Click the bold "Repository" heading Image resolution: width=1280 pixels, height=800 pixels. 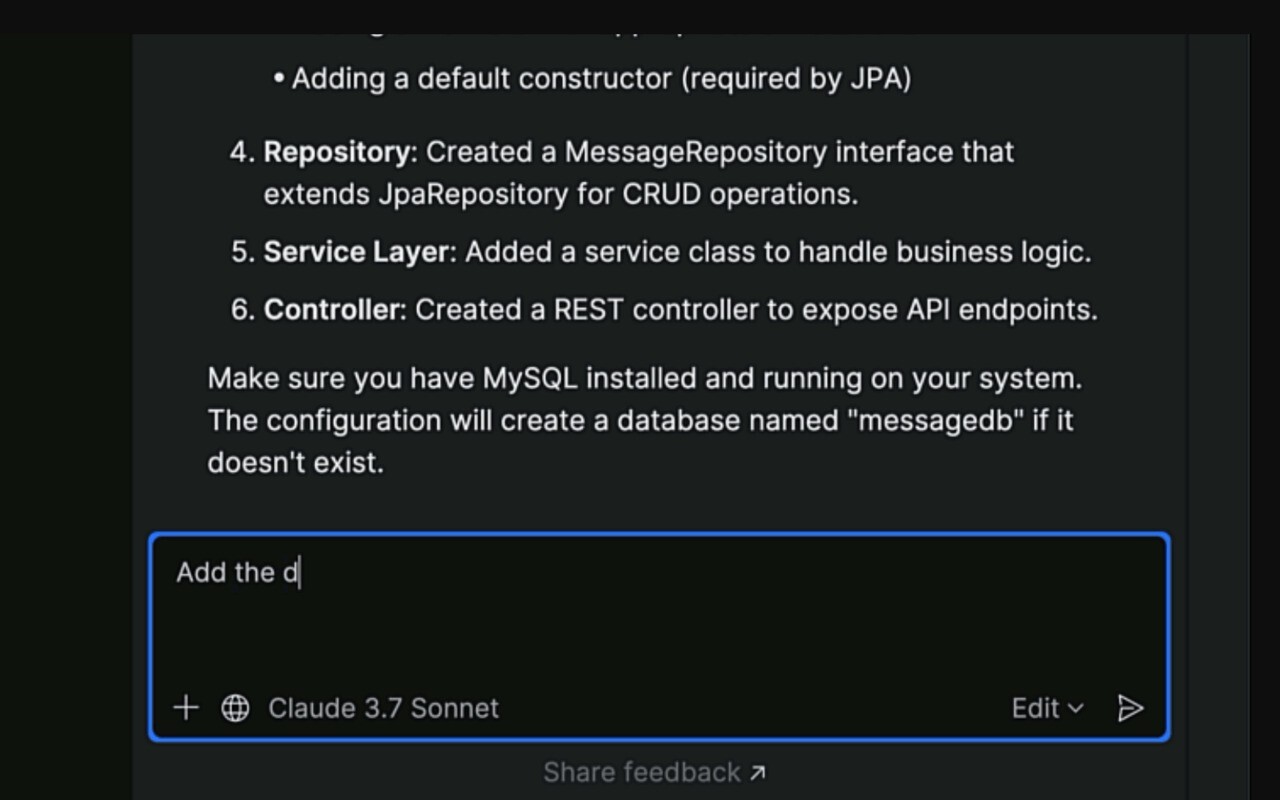(x=337, y=152)
